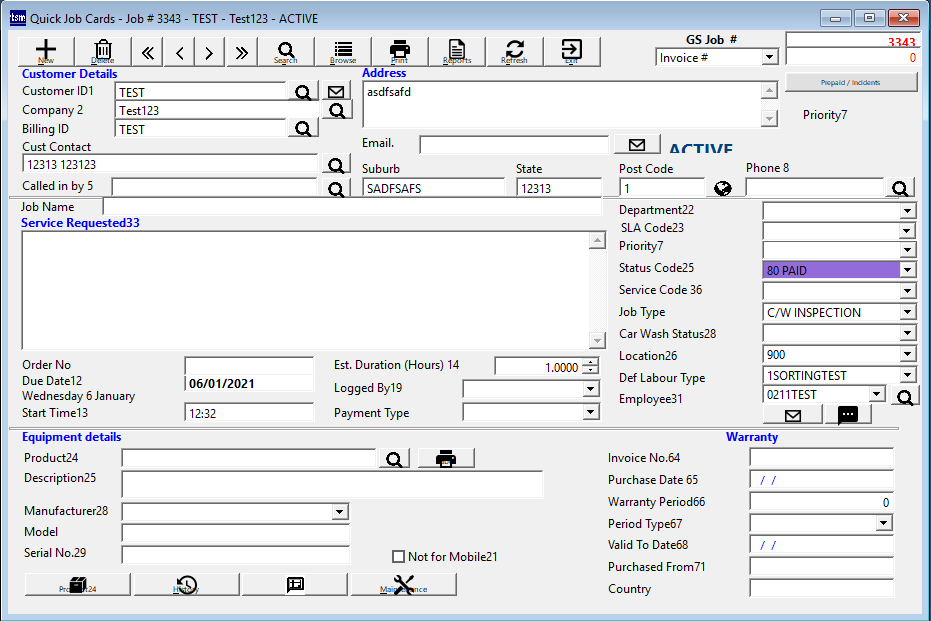
Task: Expand the Status Code dropdown
Action: [x=907, y=270]
